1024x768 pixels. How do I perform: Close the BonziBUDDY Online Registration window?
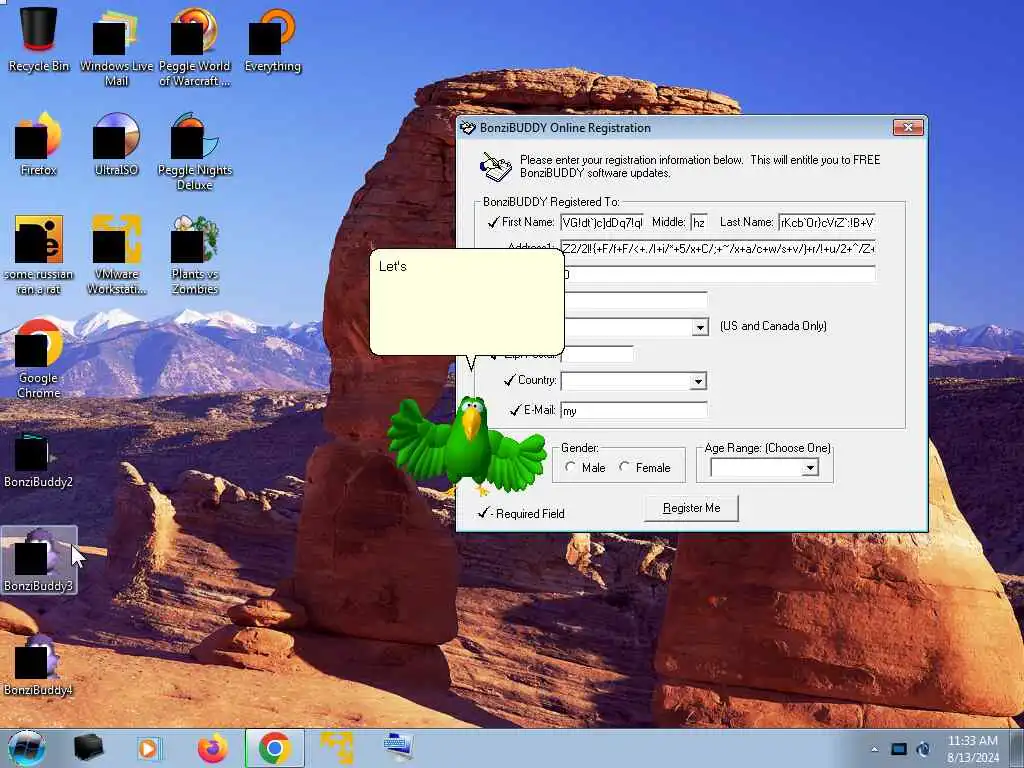click(908, 127)
